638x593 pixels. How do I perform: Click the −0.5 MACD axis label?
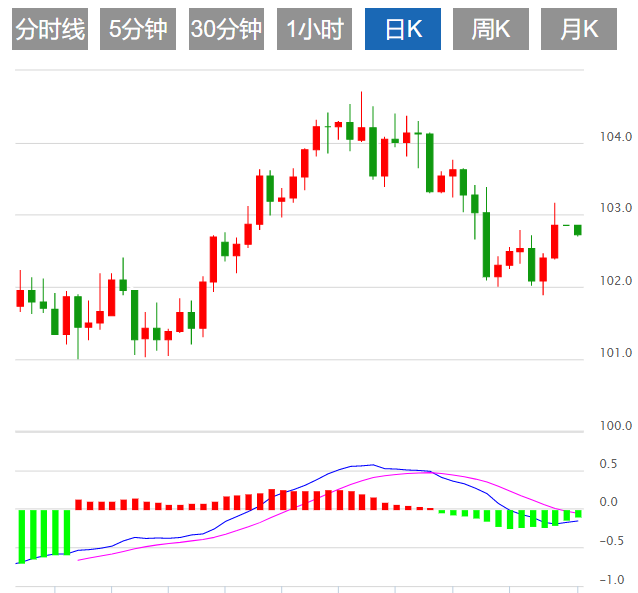(612, 541)
